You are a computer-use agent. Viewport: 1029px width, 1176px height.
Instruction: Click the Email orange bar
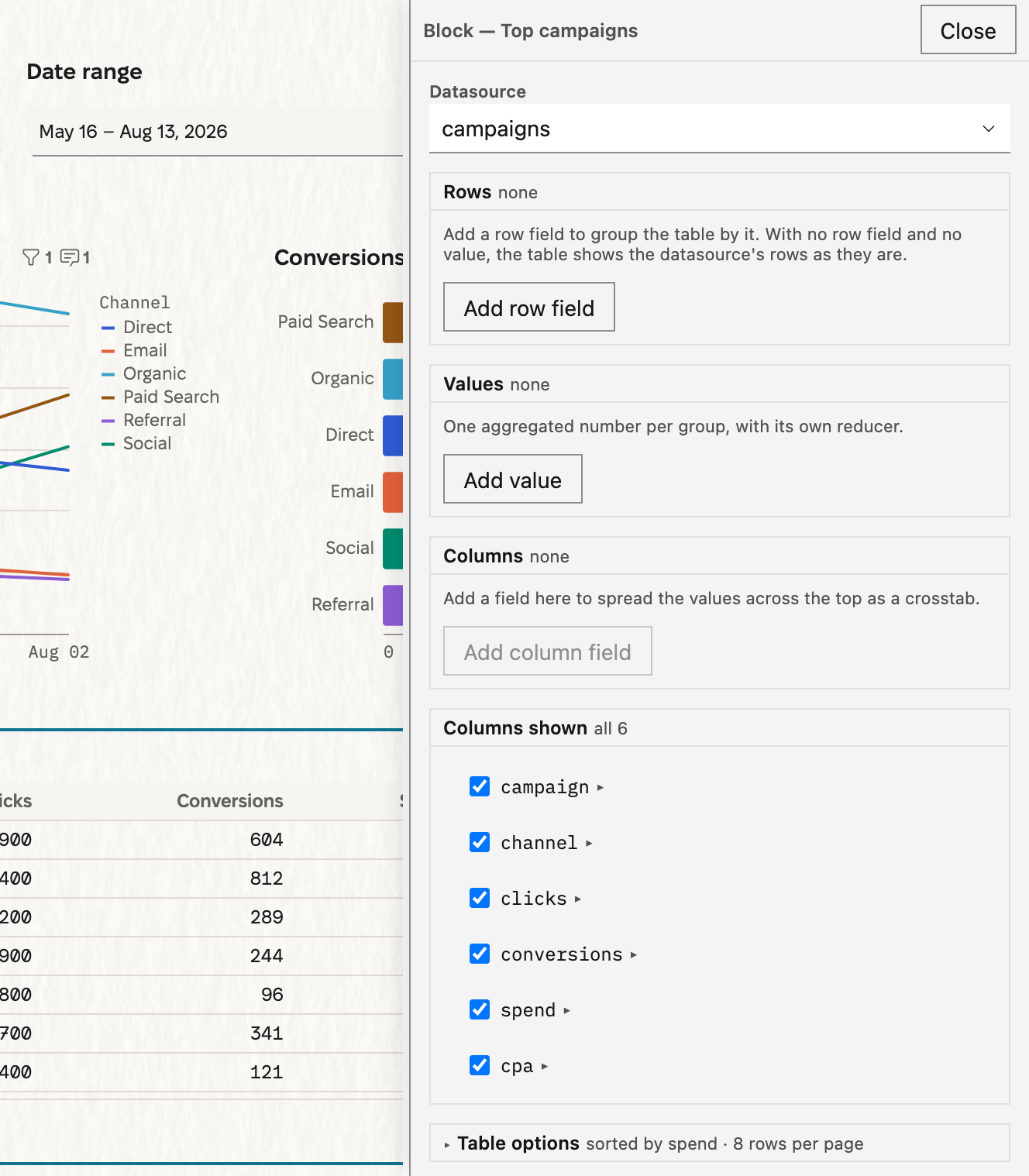click(393, 492)
